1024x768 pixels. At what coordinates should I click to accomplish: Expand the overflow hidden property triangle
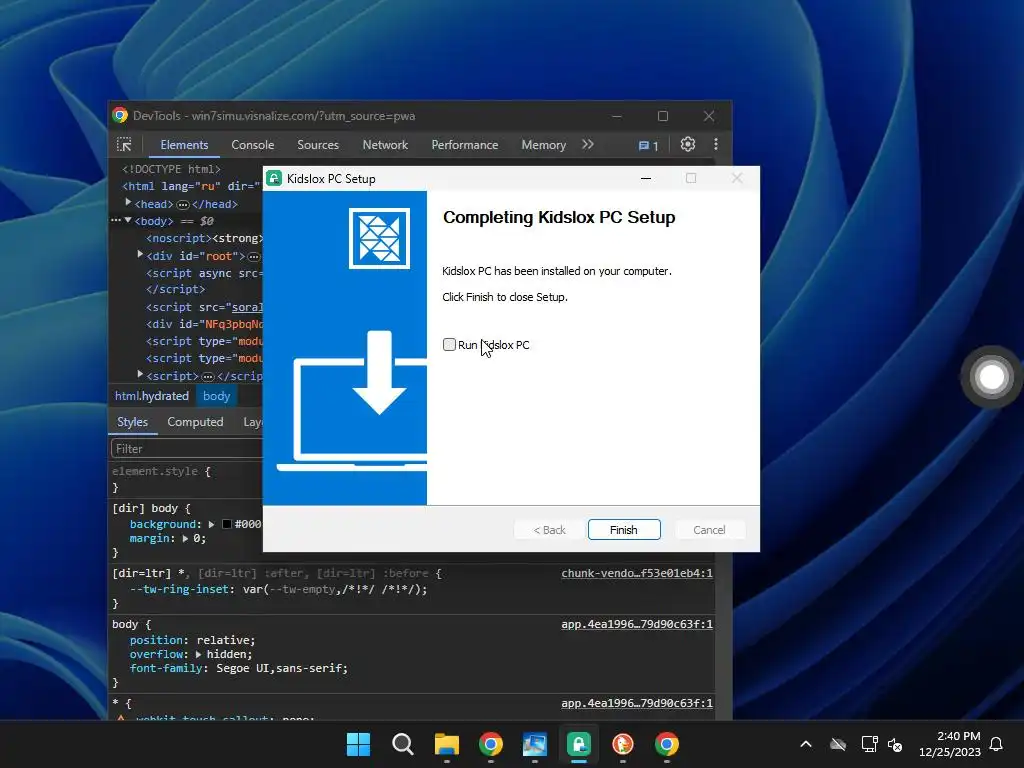pyautogui.click(x=199, y=654)
